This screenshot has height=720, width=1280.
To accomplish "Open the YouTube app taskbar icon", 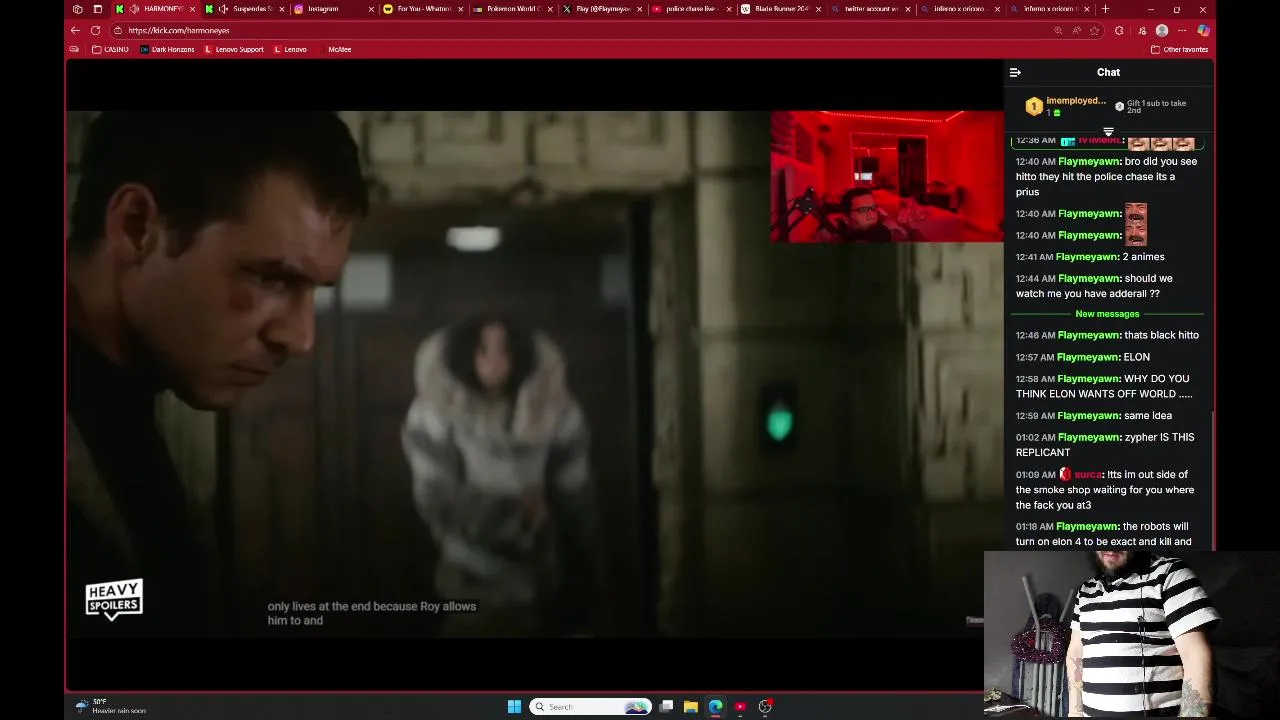I will 740,706.
